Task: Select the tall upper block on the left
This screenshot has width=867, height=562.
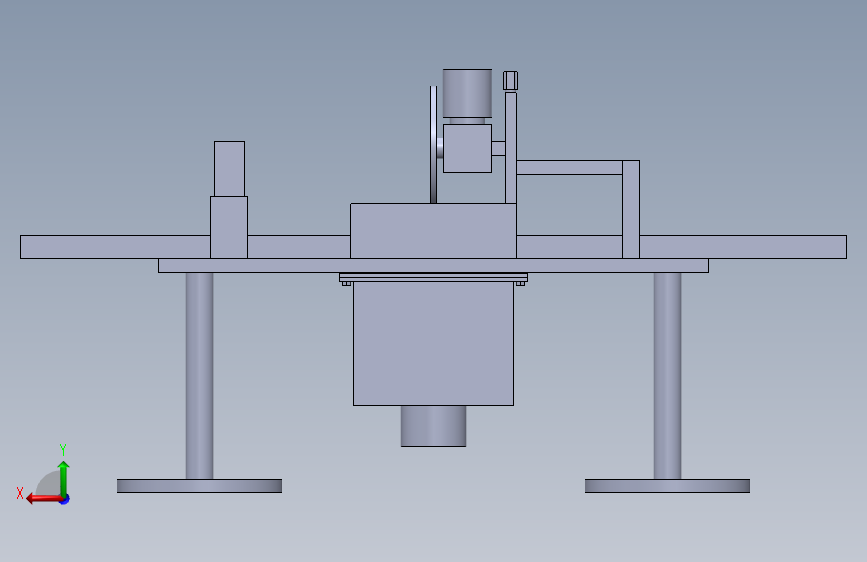Action: pyautogui.click(x=229, y=169)
